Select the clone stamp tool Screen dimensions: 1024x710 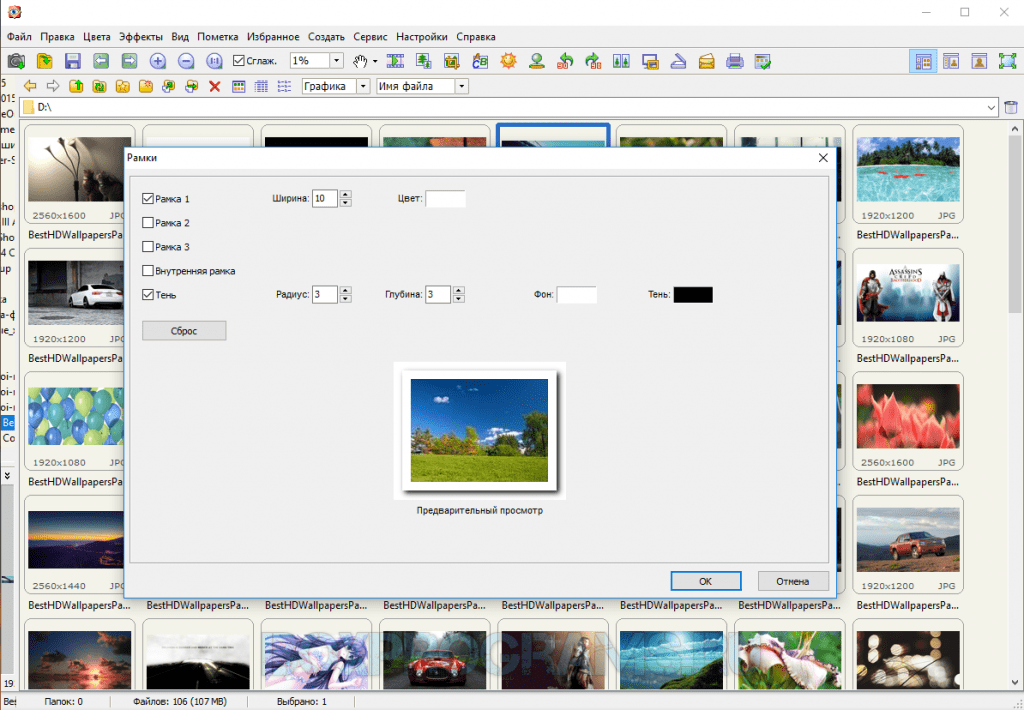tap(537, 61)
